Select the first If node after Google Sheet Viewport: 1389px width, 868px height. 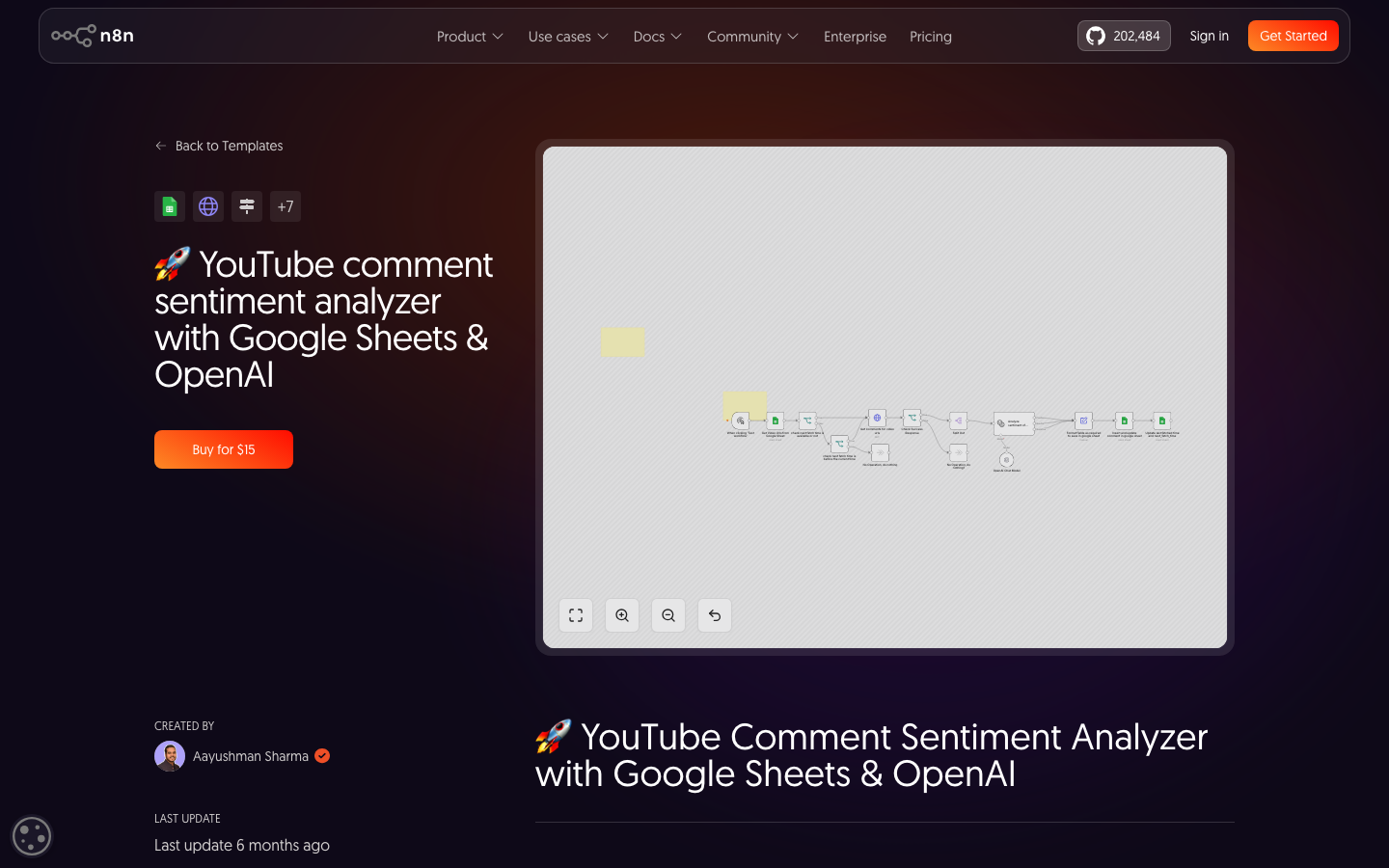807,421
